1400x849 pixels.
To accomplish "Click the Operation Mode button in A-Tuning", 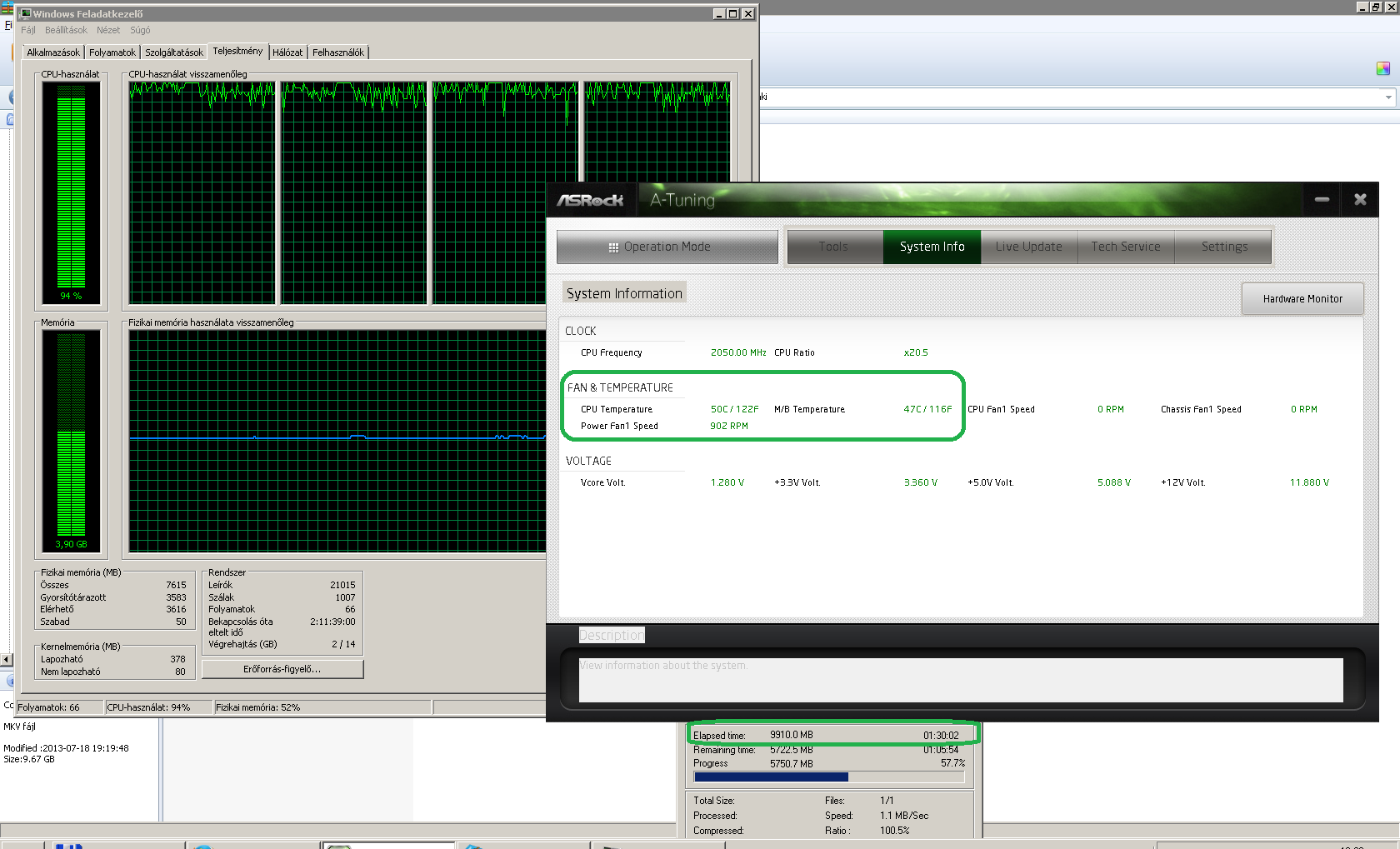I will tap(667, 247).
